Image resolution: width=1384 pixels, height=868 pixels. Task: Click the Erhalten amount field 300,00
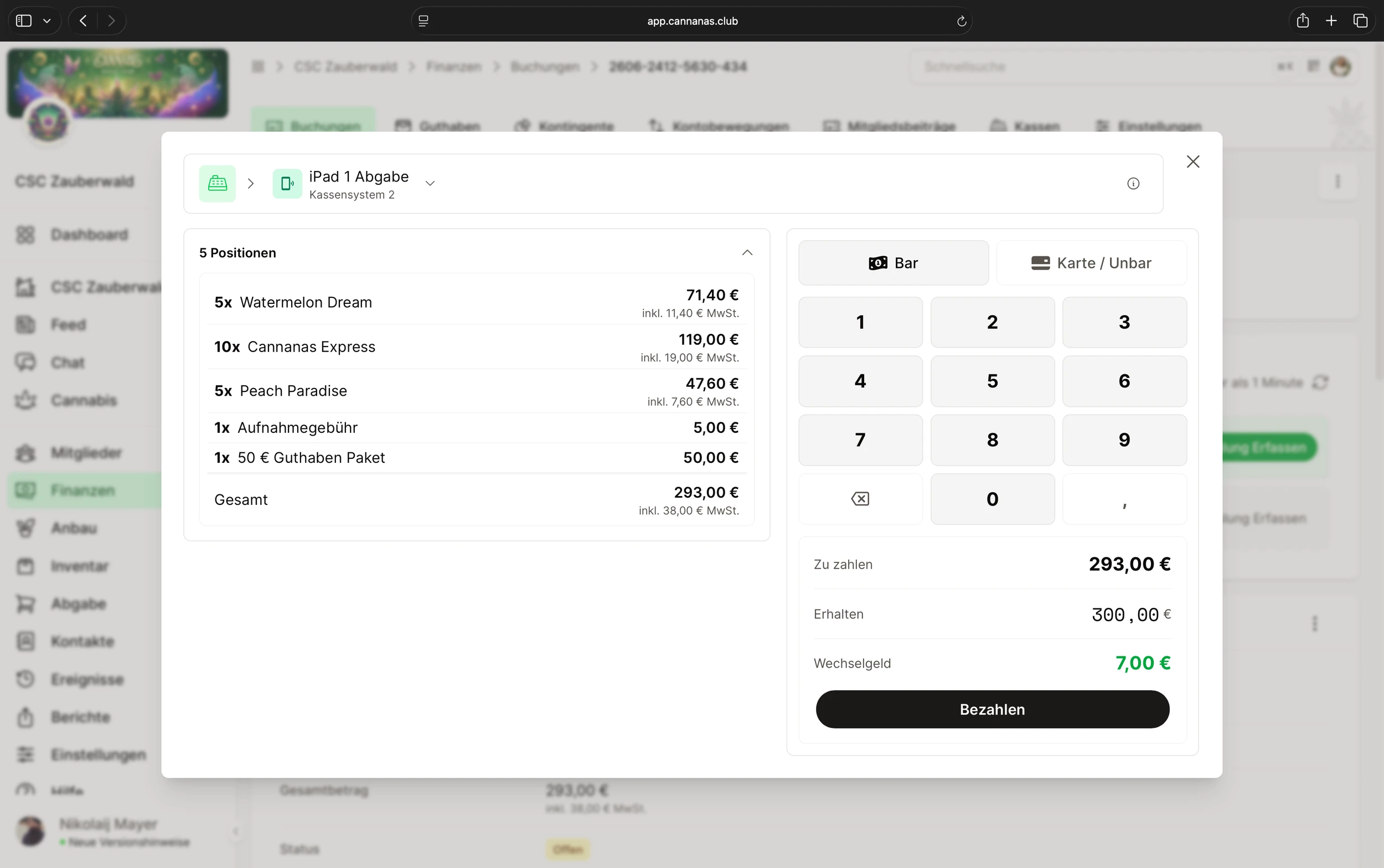[x=1130, y=614]
